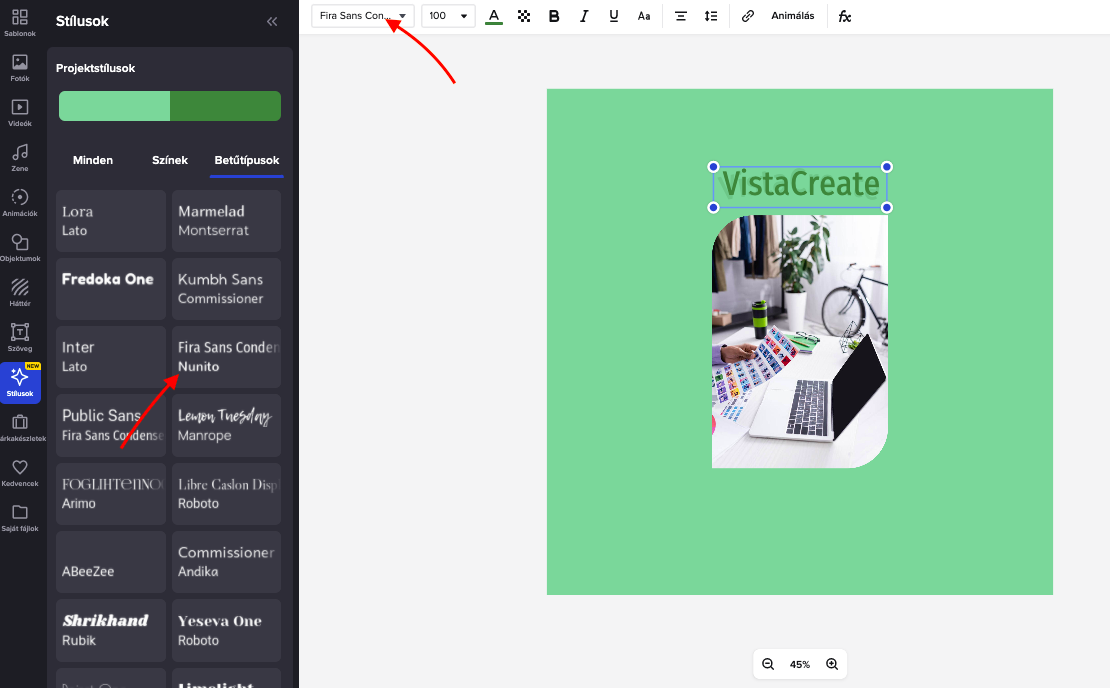This screenshot has height=688, width=1110.
Task: Open the Fotók photos panel
Action: (x=20, y=68)
